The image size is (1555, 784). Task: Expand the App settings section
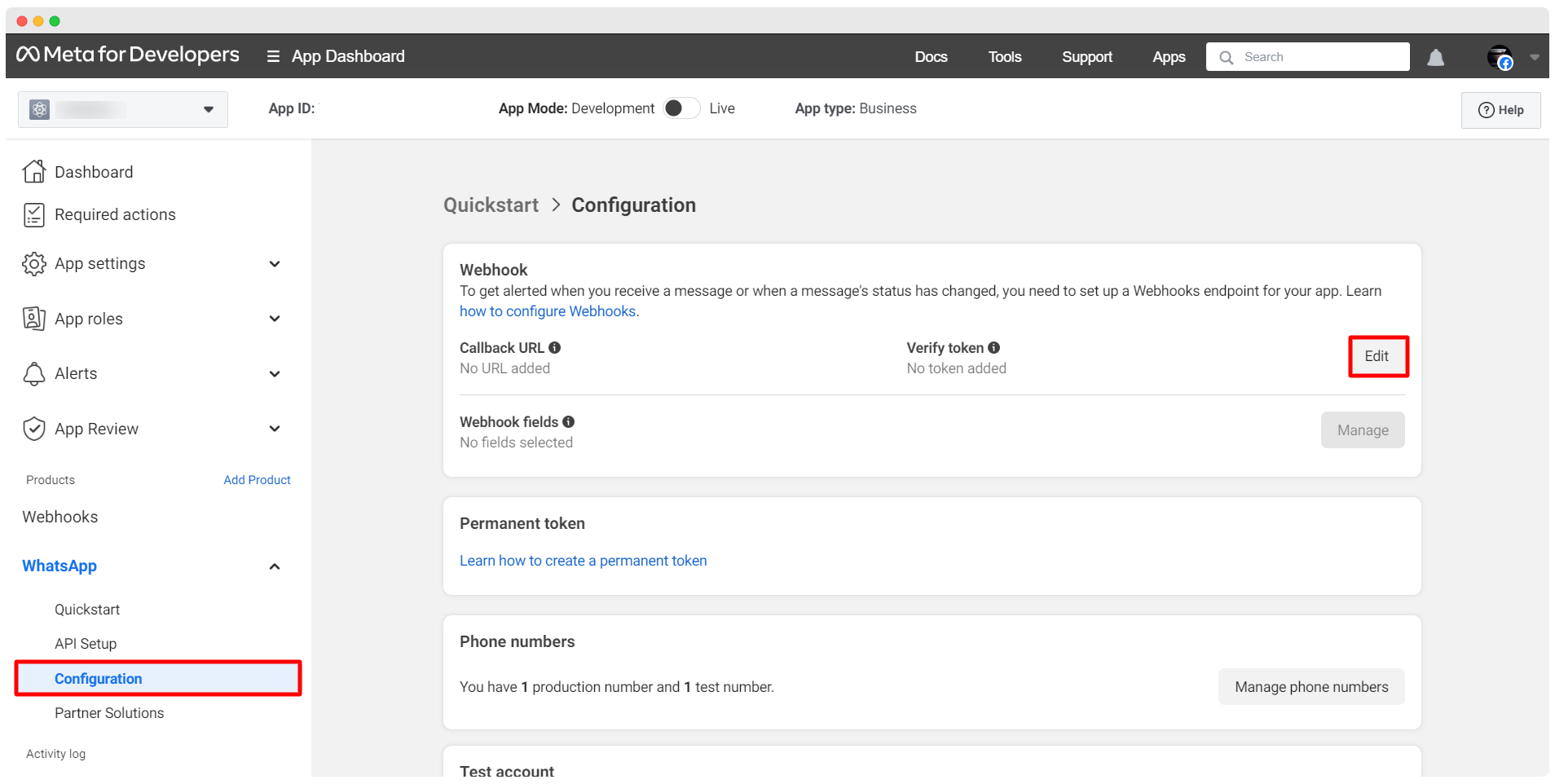click(275, 264)
